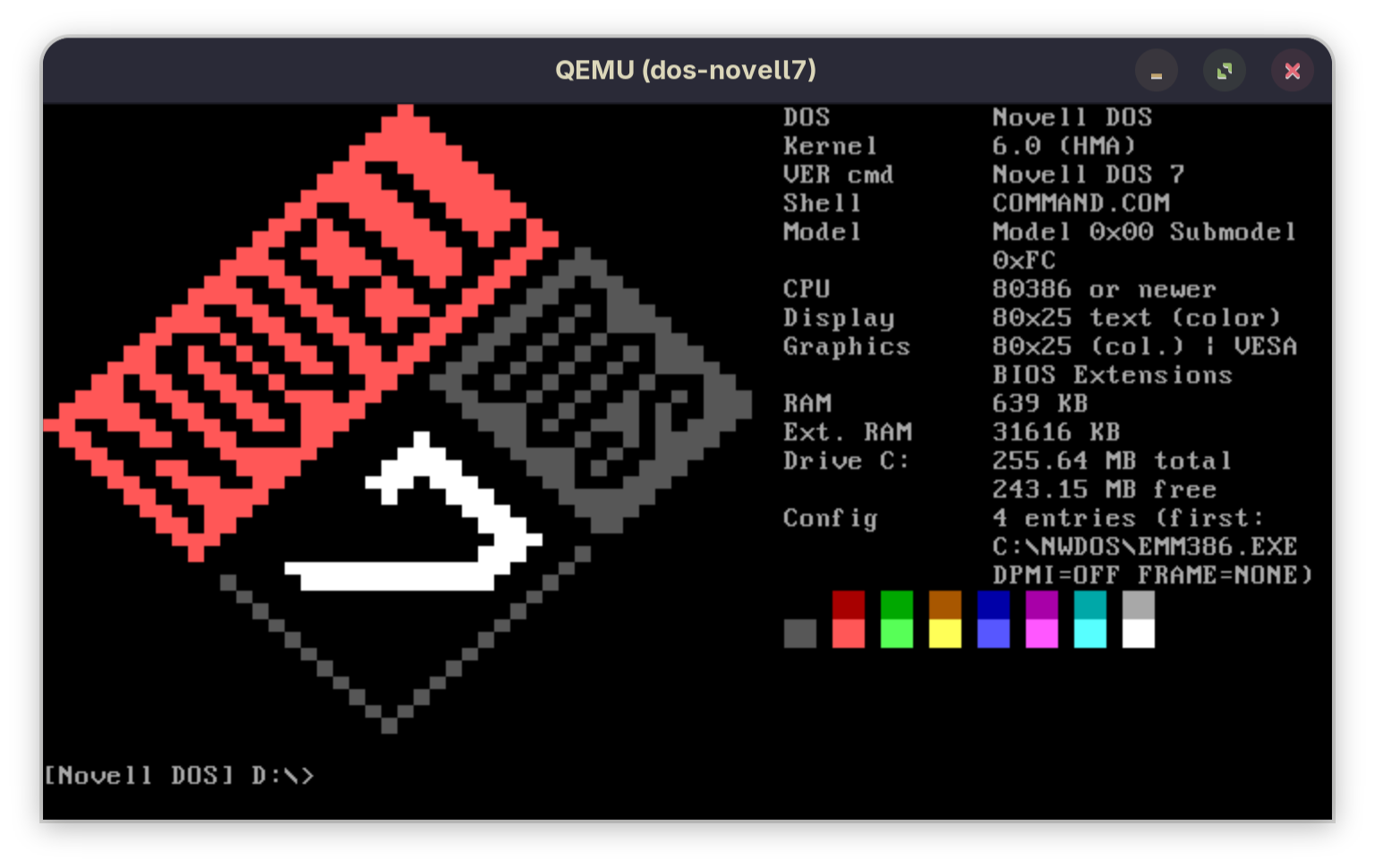Click the cyan color swatch
The image size is (1375, 868).
point(1089,619)
